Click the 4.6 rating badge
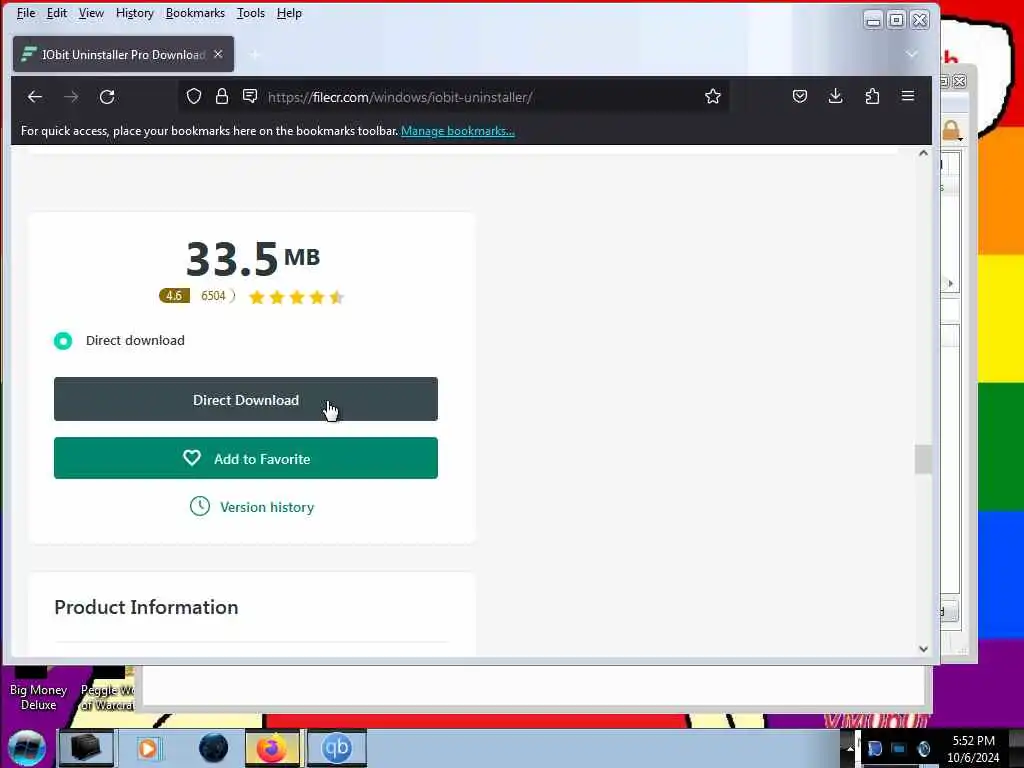Screen dimensions: 1024x768 tap(174, 296)
